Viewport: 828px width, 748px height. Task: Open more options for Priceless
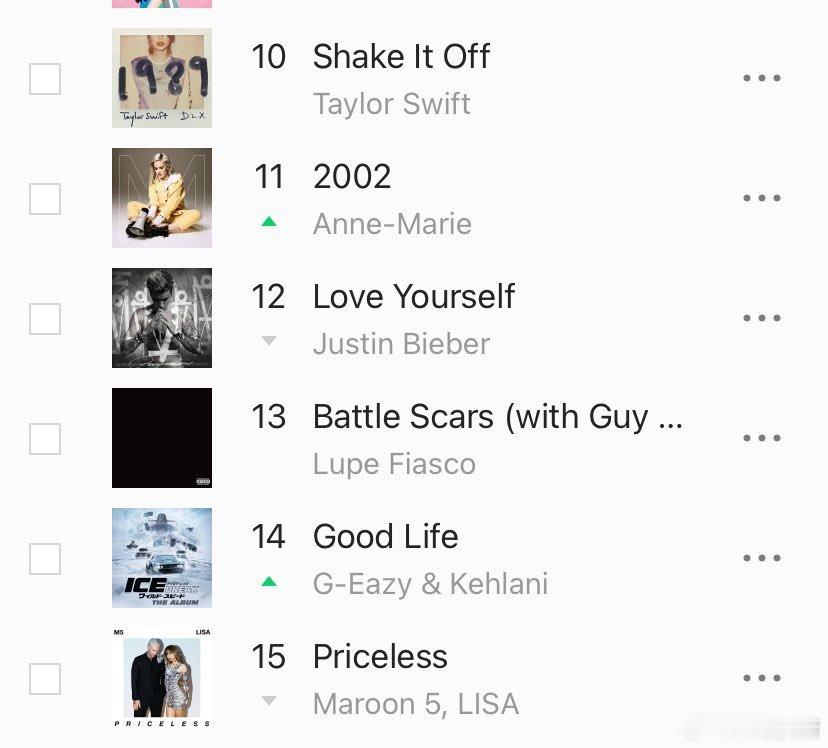pyautogui.click(x=761, y=678)
